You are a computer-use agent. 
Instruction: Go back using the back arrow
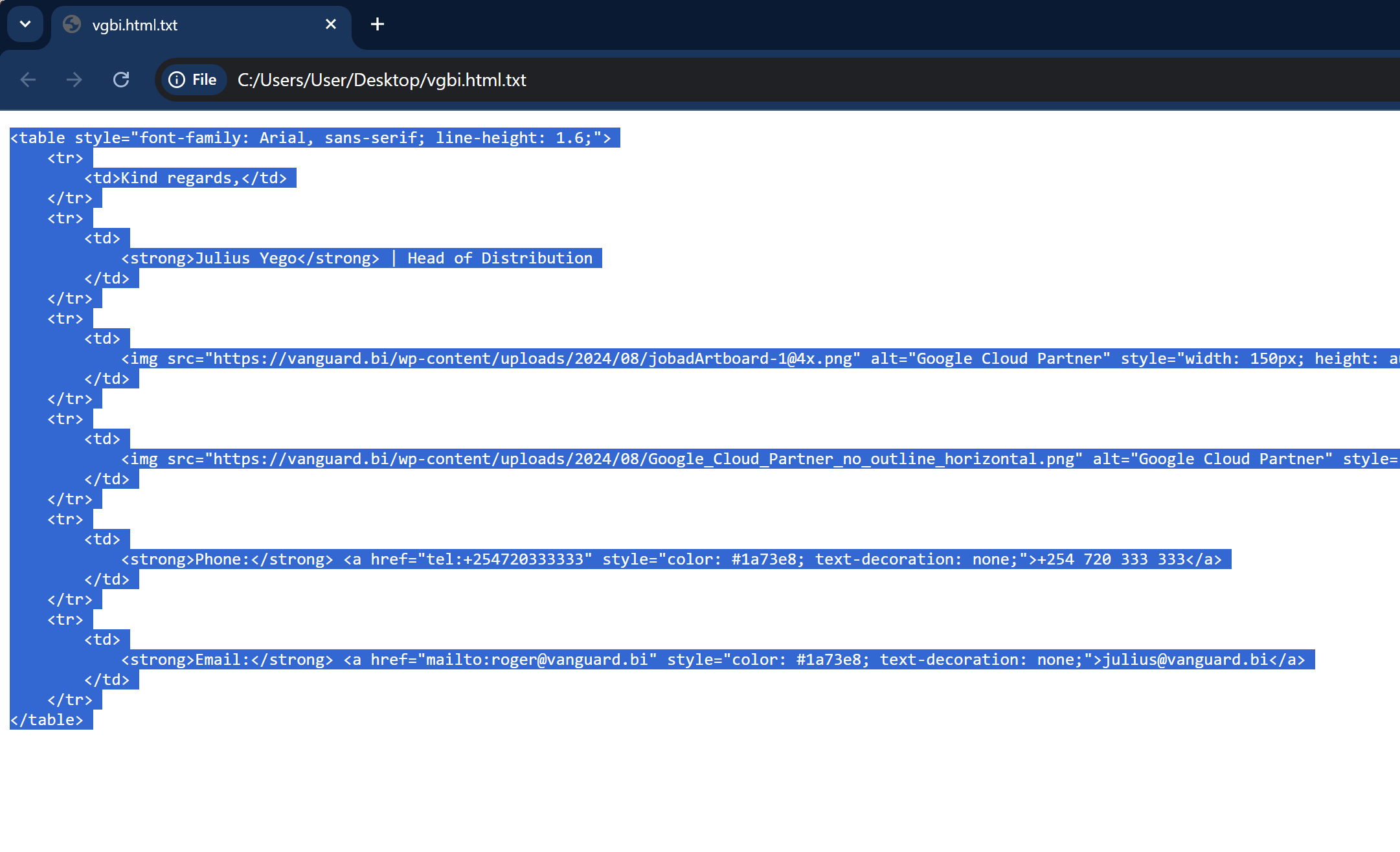click(x=28, y=80)
